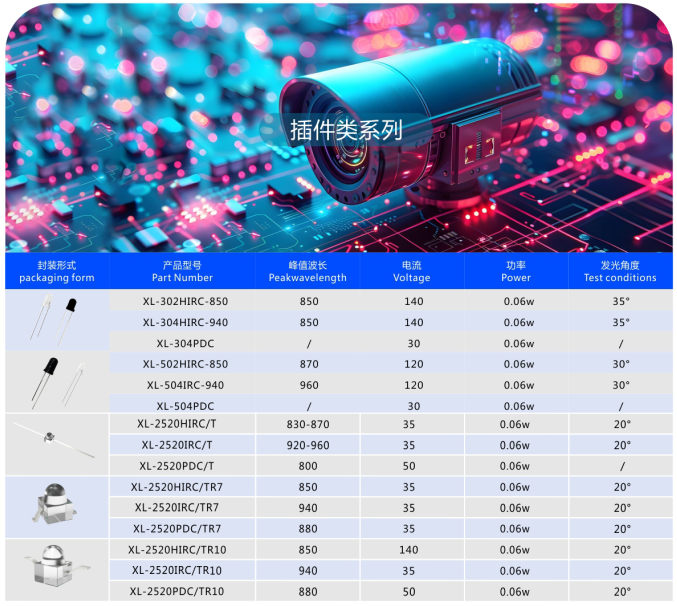This screenshot has width=677, height=606.
Task: Select part number XL-504IRC-940
Action: click(x=185, y=385)
